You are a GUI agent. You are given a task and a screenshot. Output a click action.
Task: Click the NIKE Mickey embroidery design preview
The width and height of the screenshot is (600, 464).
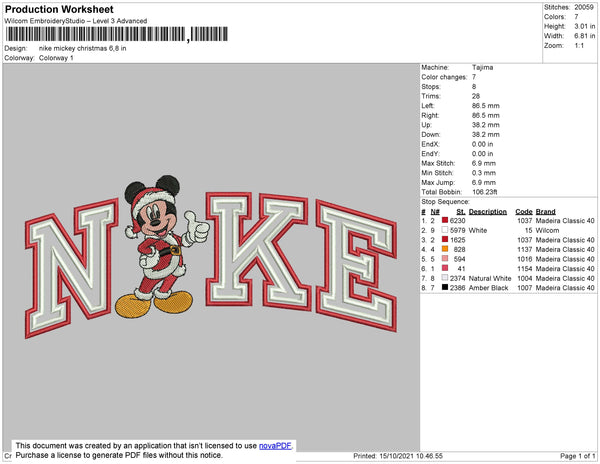tap(211, 257)
